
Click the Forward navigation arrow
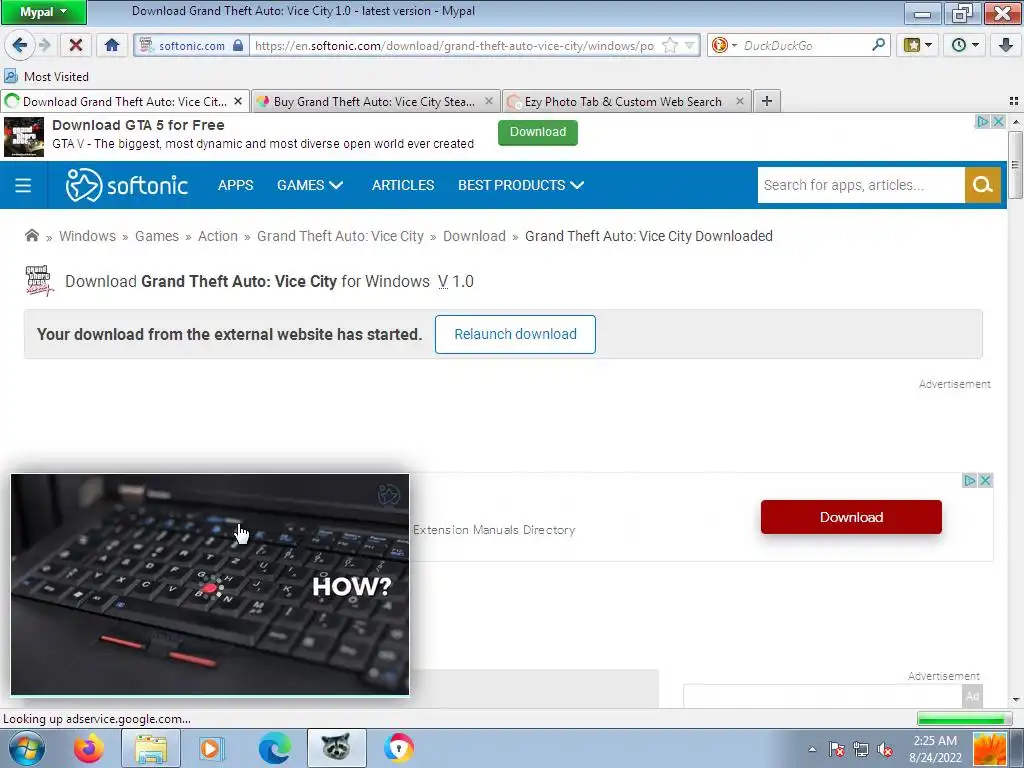coord(44,45)
